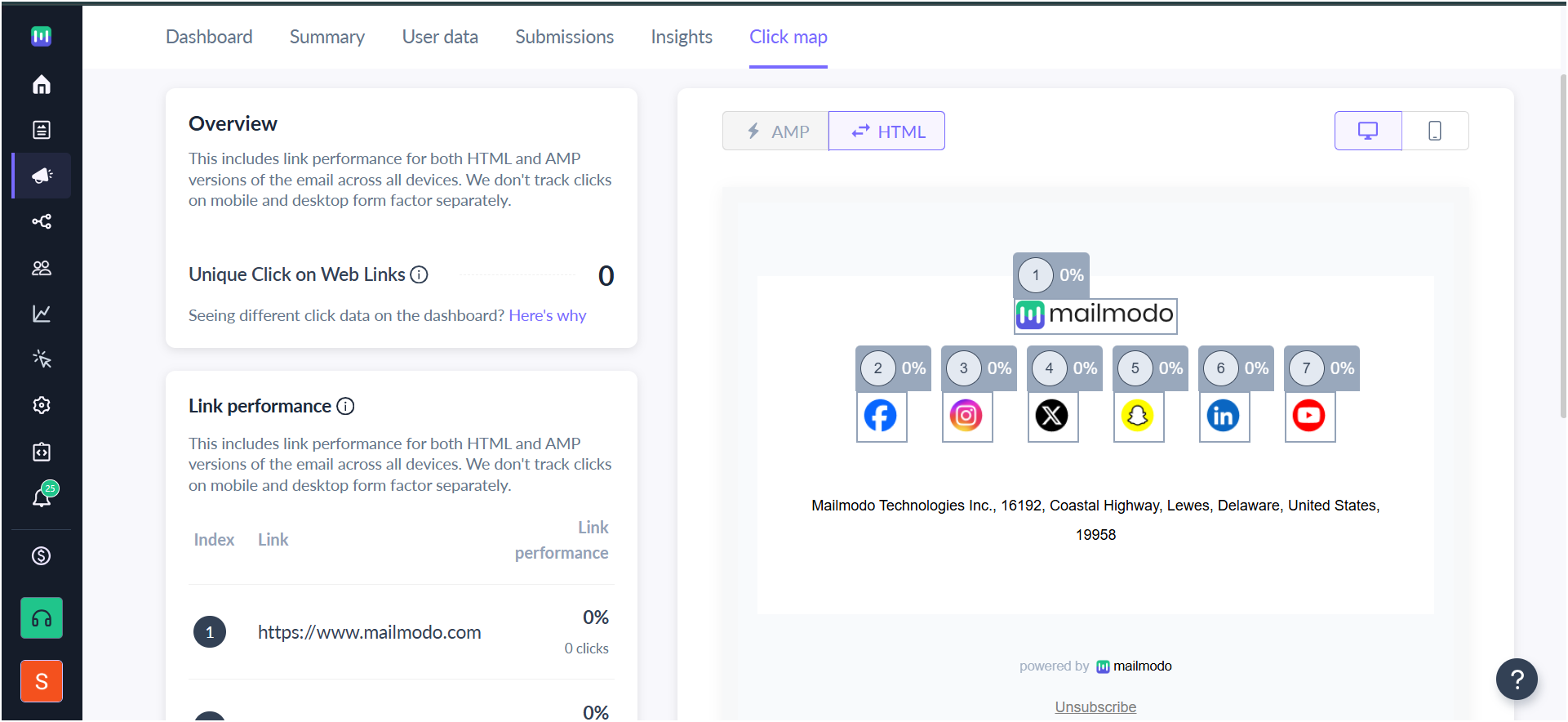Click the https://www.mailmodo.com link row
The height and width of the screenshot is (722, 1568).
pyautogui.click(x=401, y=632)
